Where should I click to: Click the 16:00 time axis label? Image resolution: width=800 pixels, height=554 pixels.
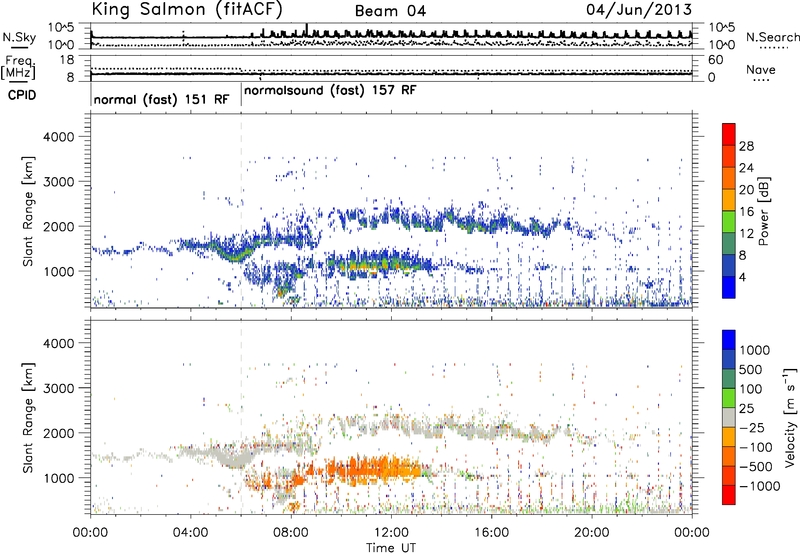point(491,533)
